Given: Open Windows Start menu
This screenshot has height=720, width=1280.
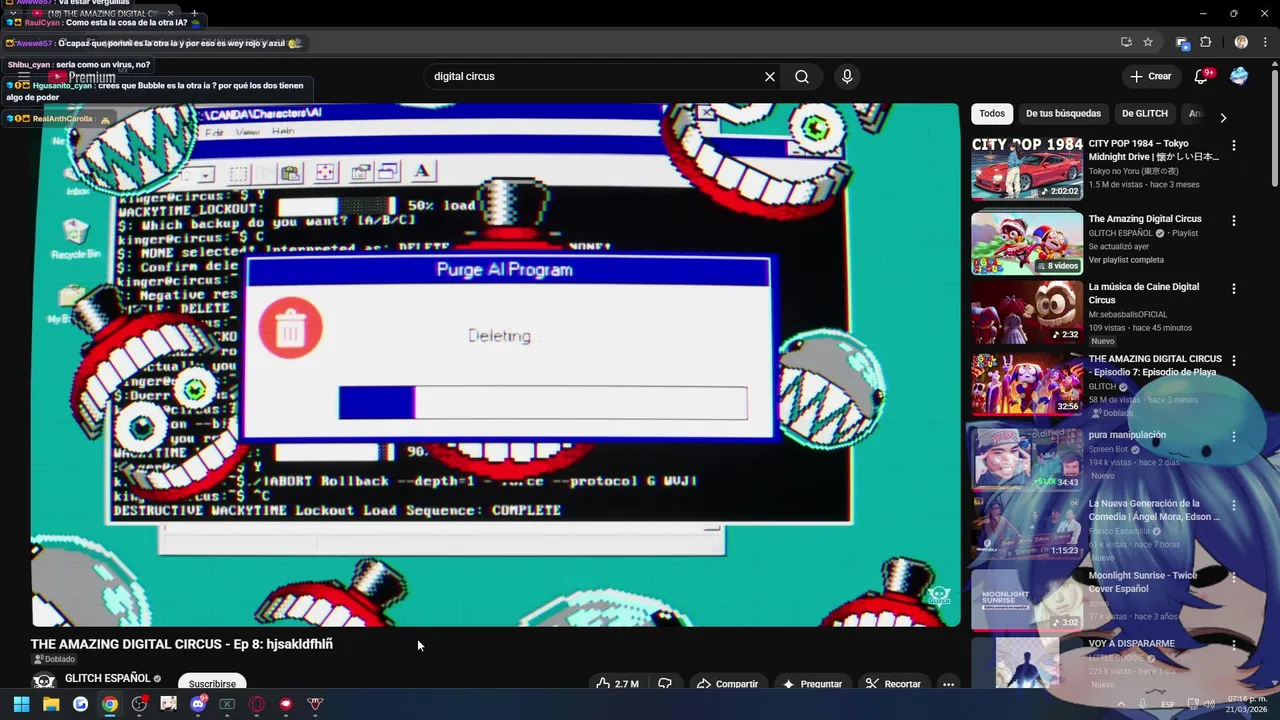Looking at the screenshot, I should [x=21, y=704].
